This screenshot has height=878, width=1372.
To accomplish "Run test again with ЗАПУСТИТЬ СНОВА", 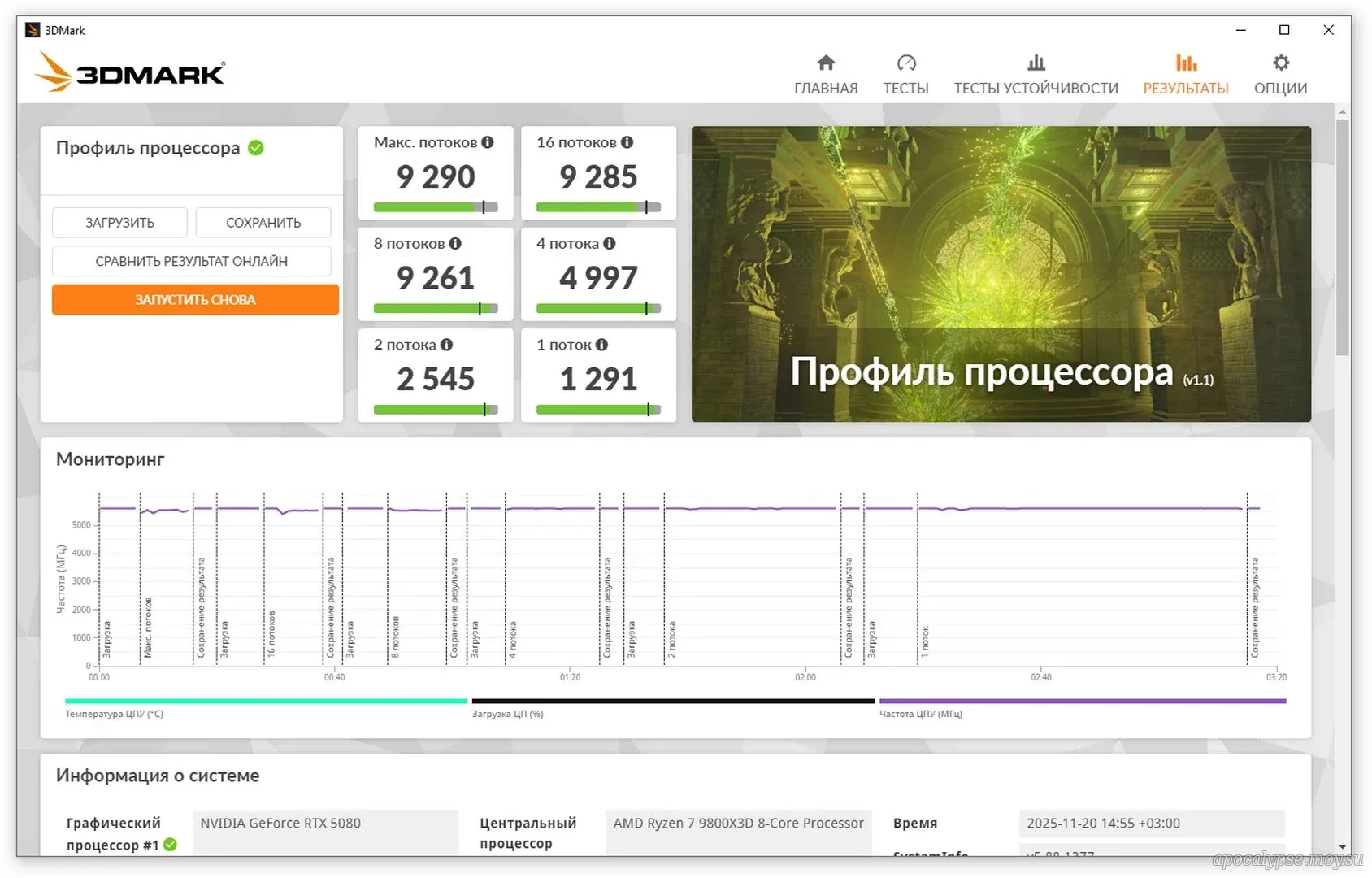I will pyautogui.click(x=195, y=300).
